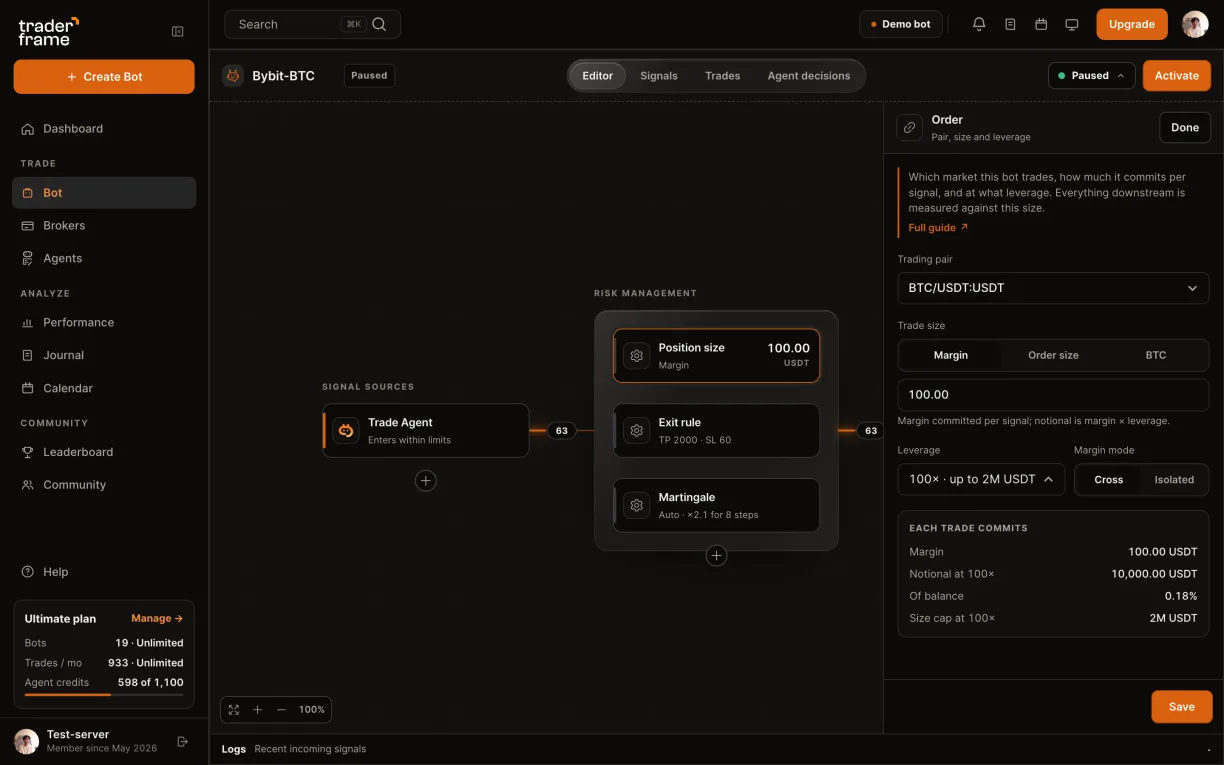
Task: Click the Activate button
Action: pos(1177,75)
